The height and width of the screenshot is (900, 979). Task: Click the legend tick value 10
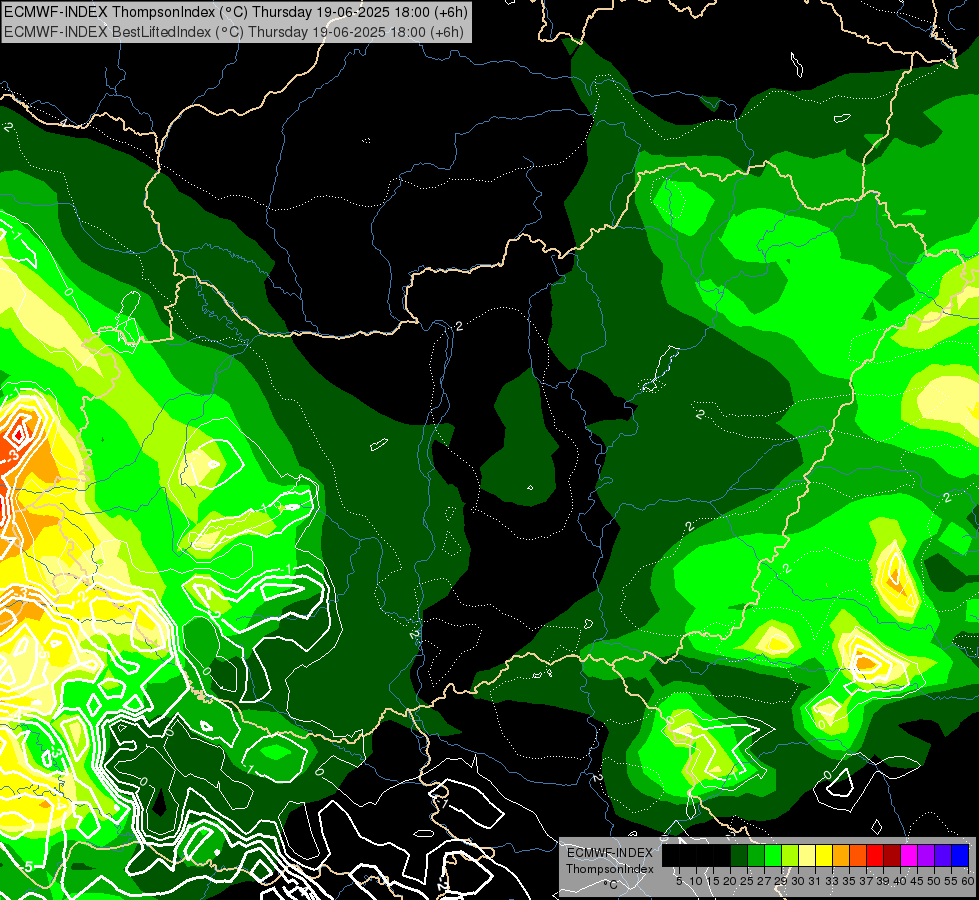(696, 881)
